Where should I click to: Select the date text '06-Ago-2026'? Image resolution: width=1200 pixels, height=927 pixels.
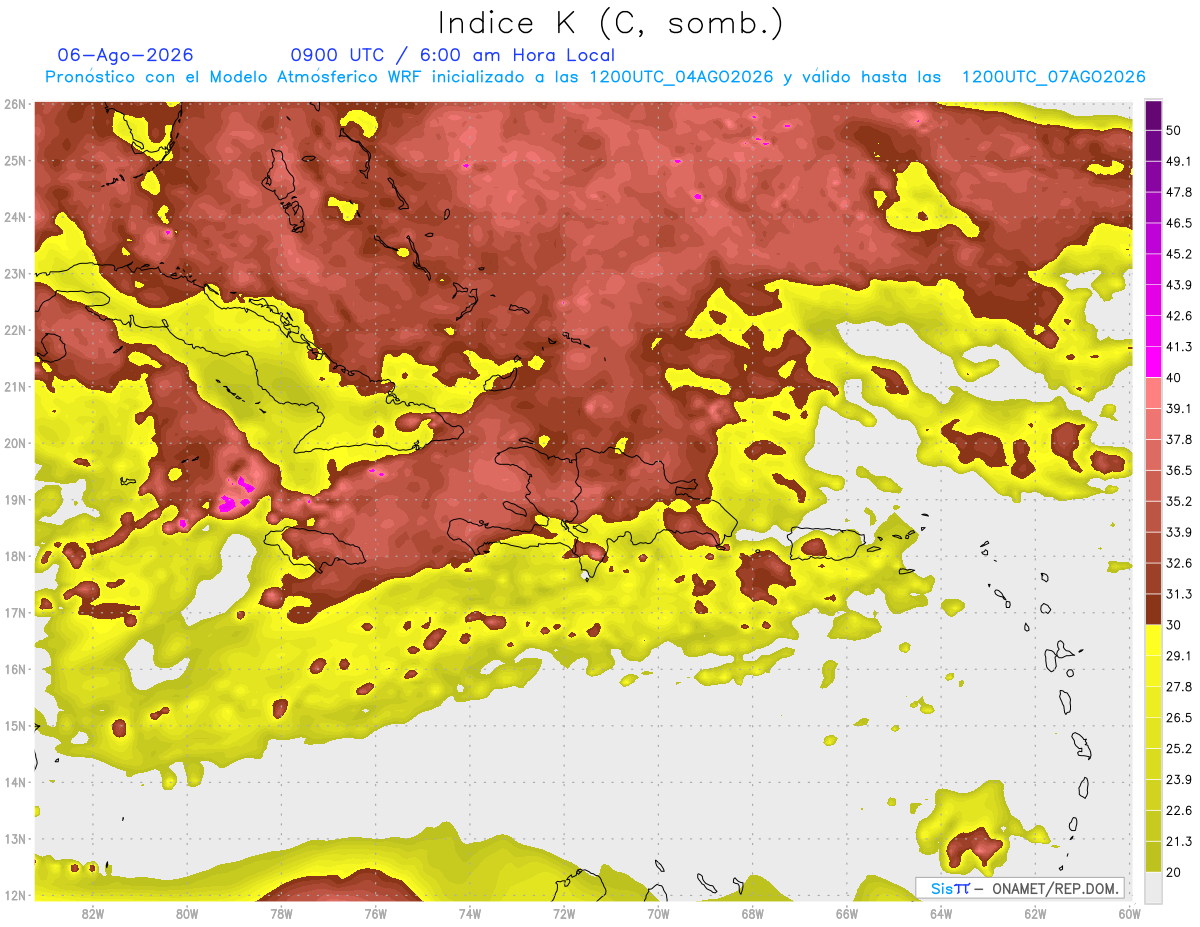126,55
